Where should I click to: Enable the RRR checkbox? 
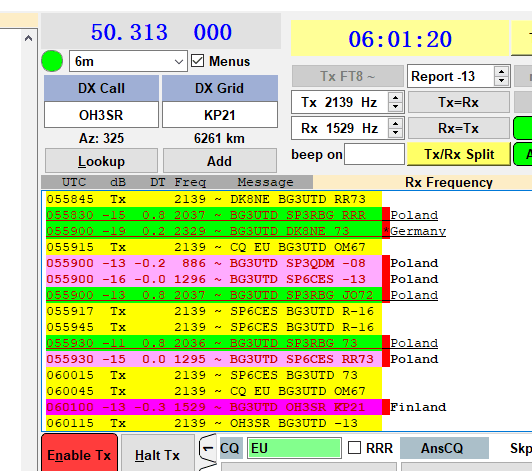tap(354, 448)
